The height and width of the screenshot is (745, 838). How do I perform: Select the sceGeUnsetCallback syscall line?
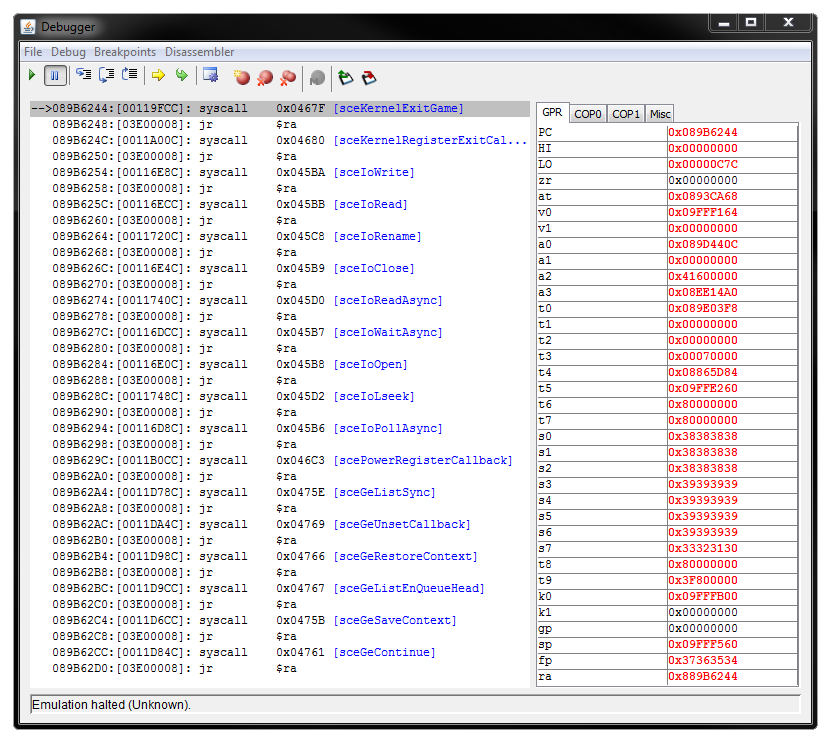(x=280, y=525)
